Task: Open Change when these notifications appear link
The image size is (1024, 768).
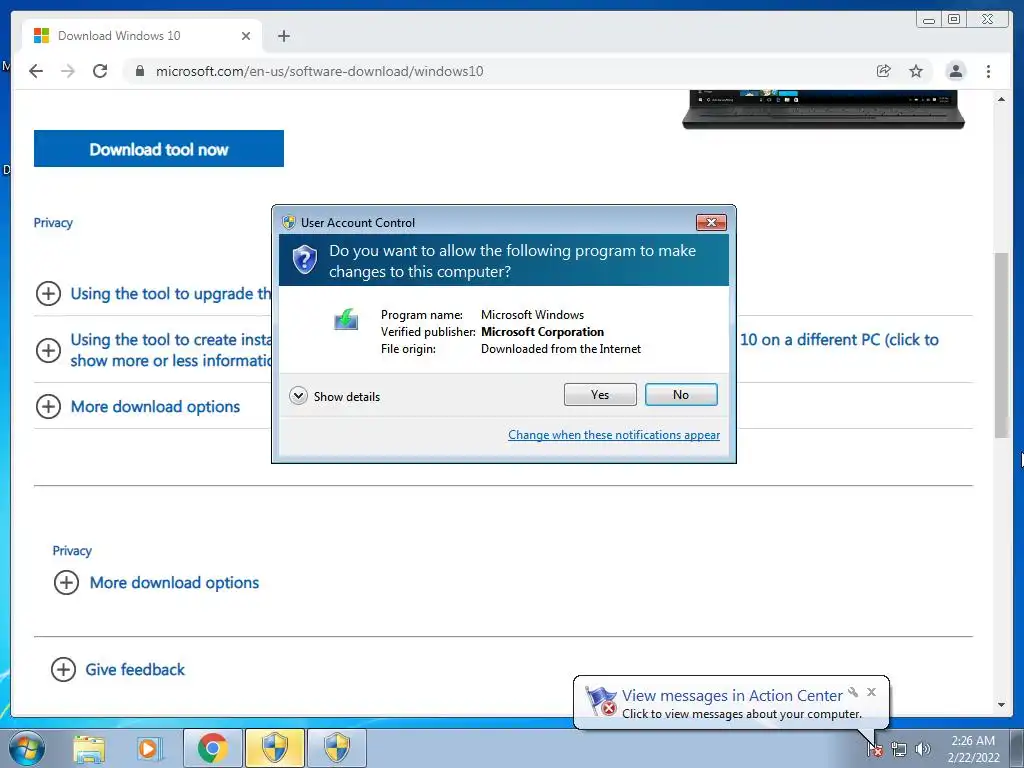Action: (614, 435)
